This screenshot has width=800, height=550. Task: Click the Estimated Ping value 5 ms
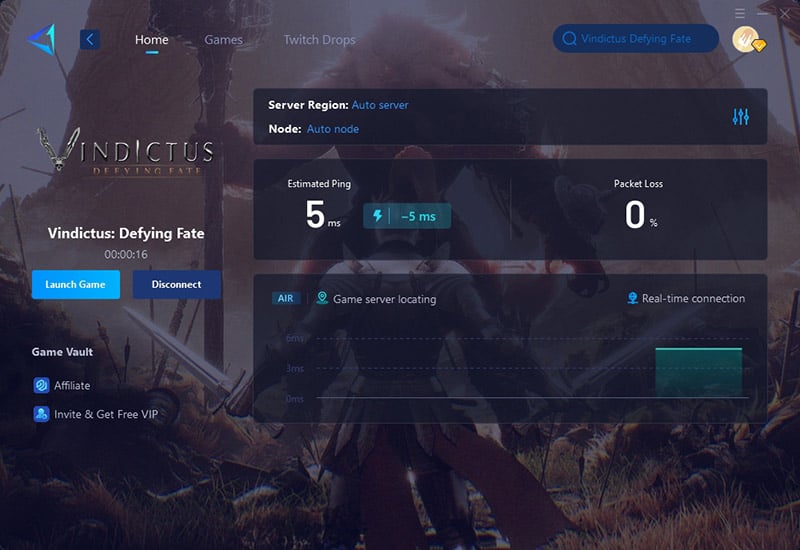click(322, 214)
